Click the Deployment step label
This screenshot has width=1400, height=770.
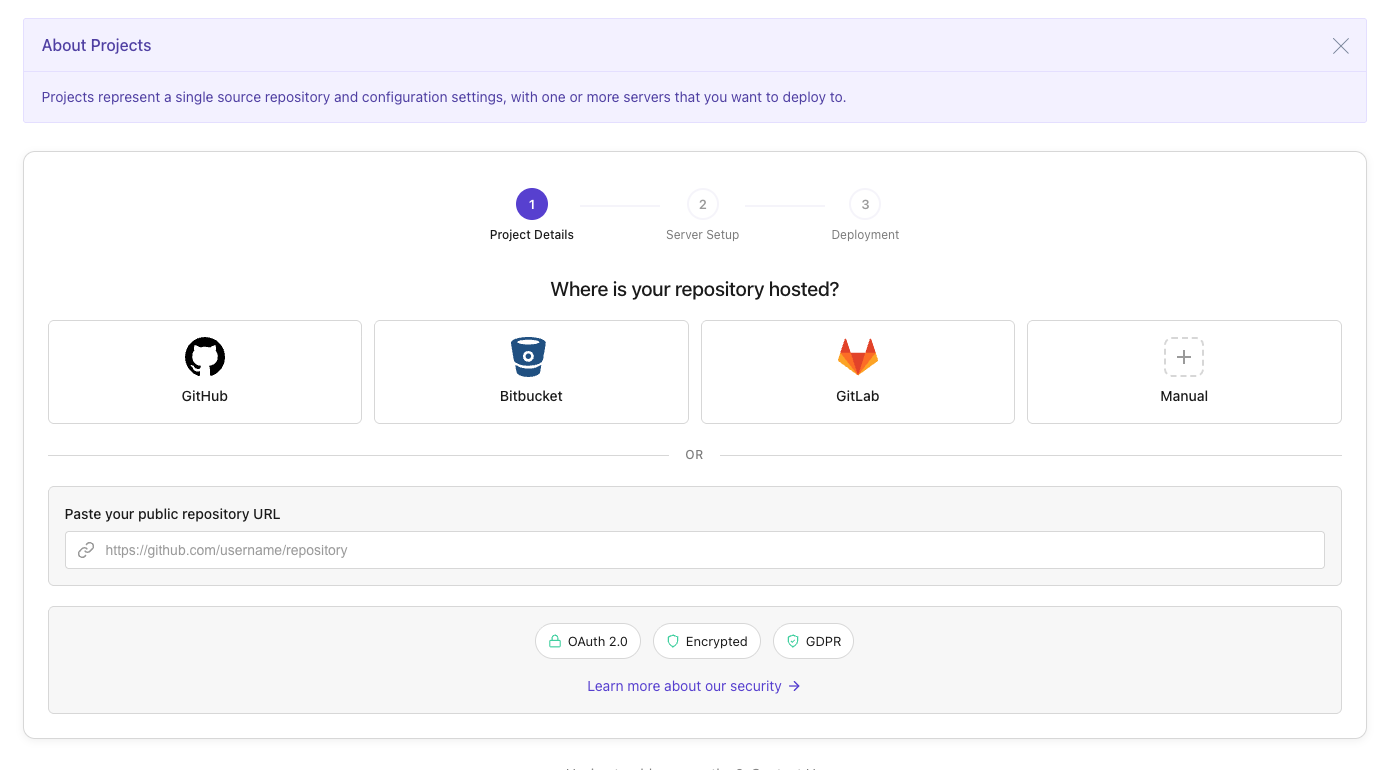[x=865, y=235]
